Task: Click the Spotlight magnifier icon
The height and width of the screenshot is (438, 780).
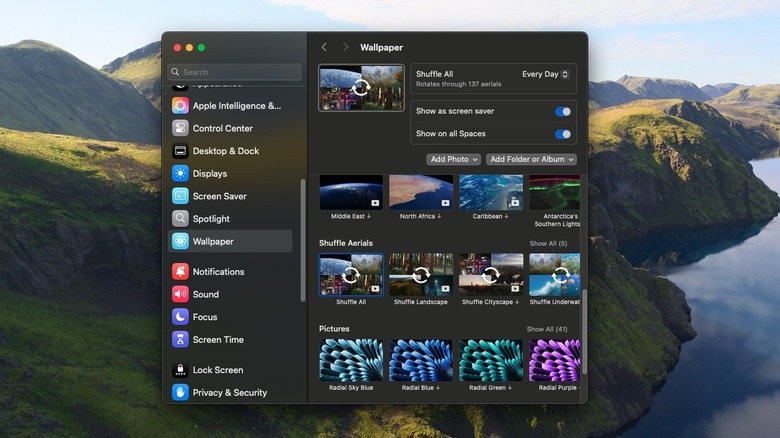Action: click(180, 218)
